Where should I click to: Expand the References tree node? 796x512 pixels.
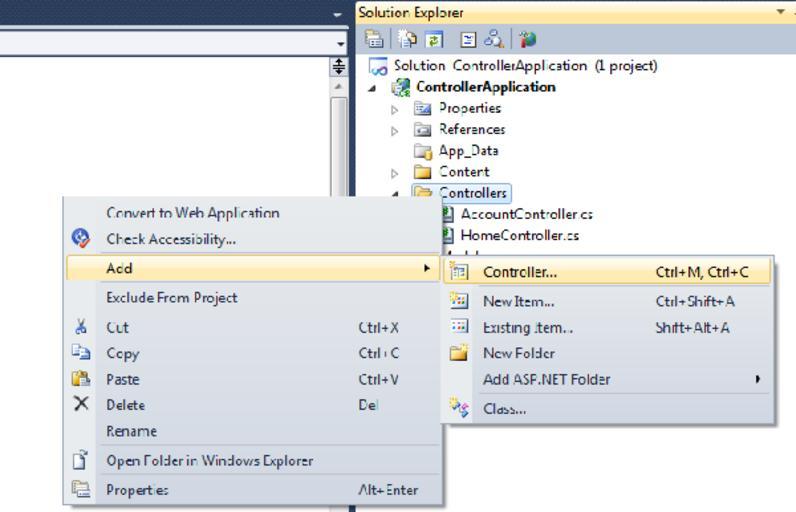coord(395,130)
